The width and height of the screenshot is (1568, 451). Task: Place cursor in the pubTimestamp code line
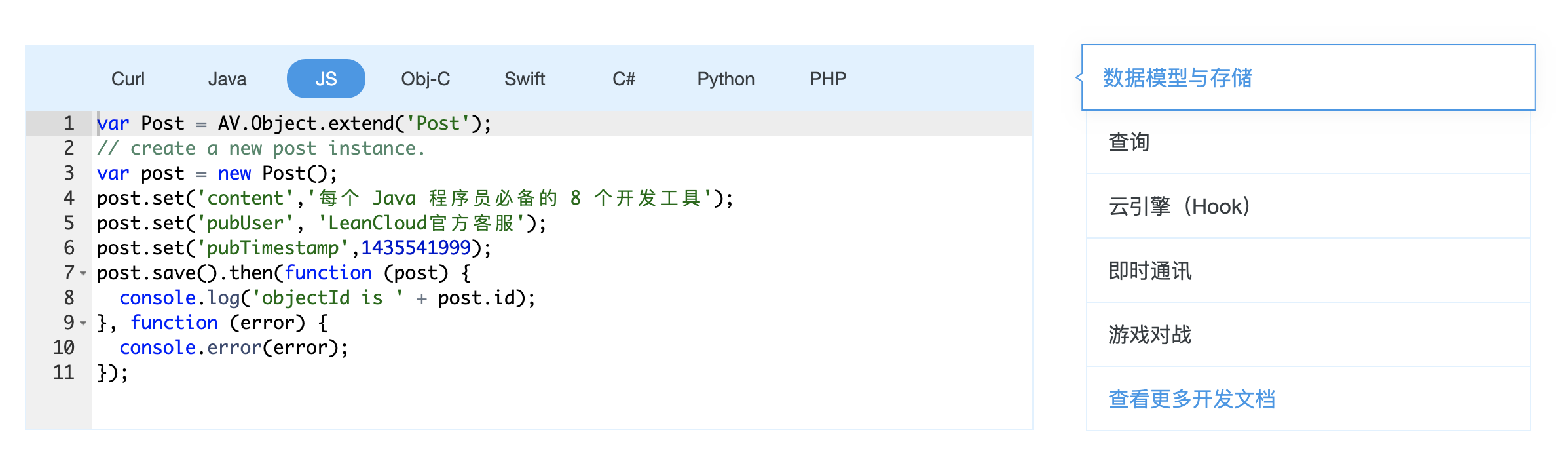[x=295, y=248]
